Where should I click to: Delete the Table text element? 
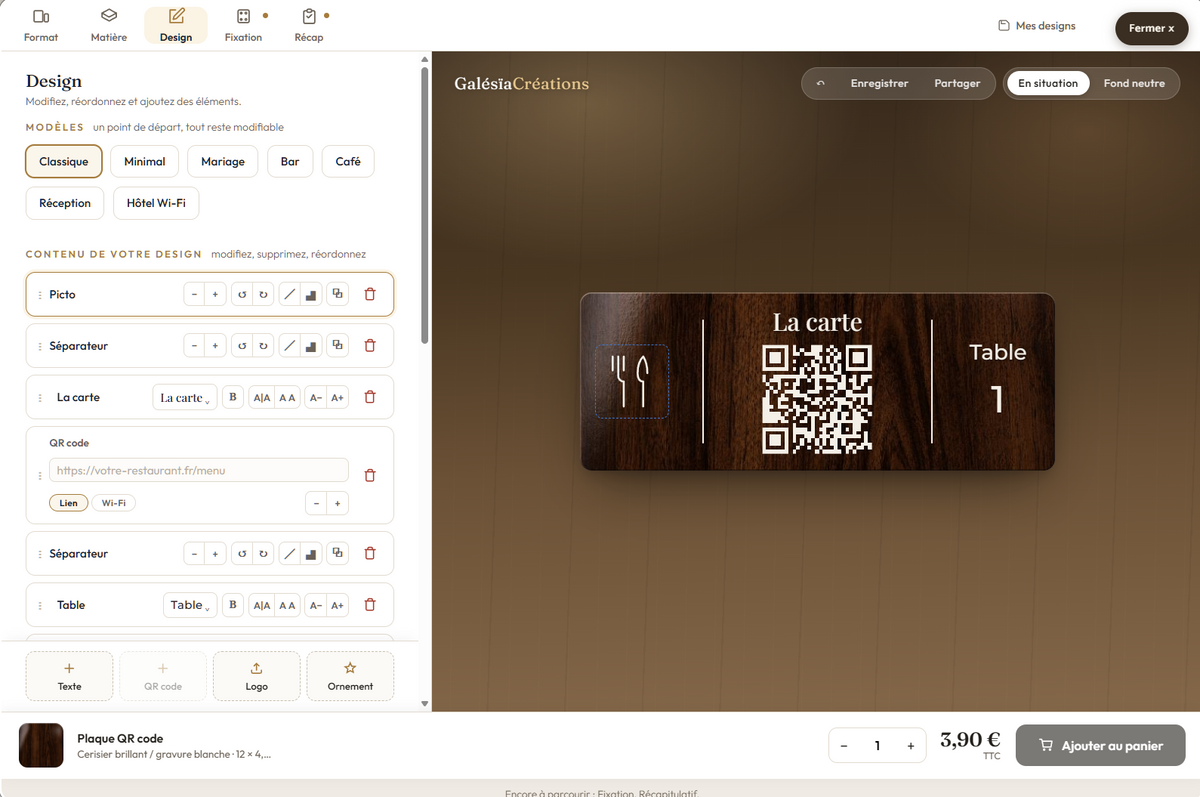370,605
